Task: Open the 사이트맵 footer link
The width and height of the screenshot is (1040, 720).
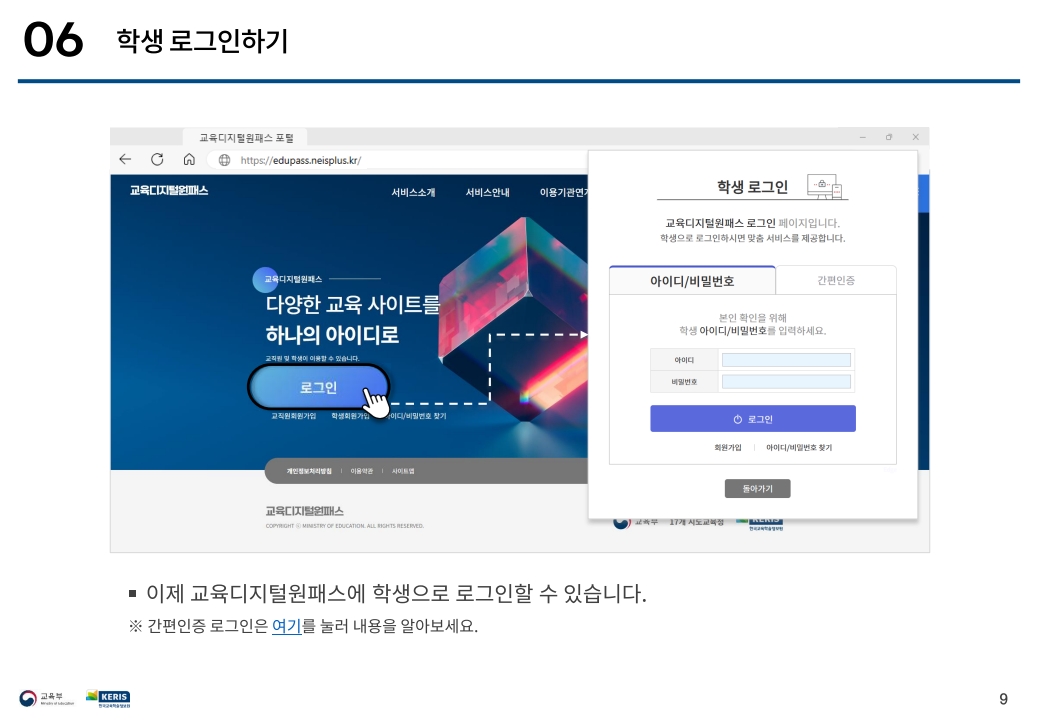Action: click(x=403, y=471)
